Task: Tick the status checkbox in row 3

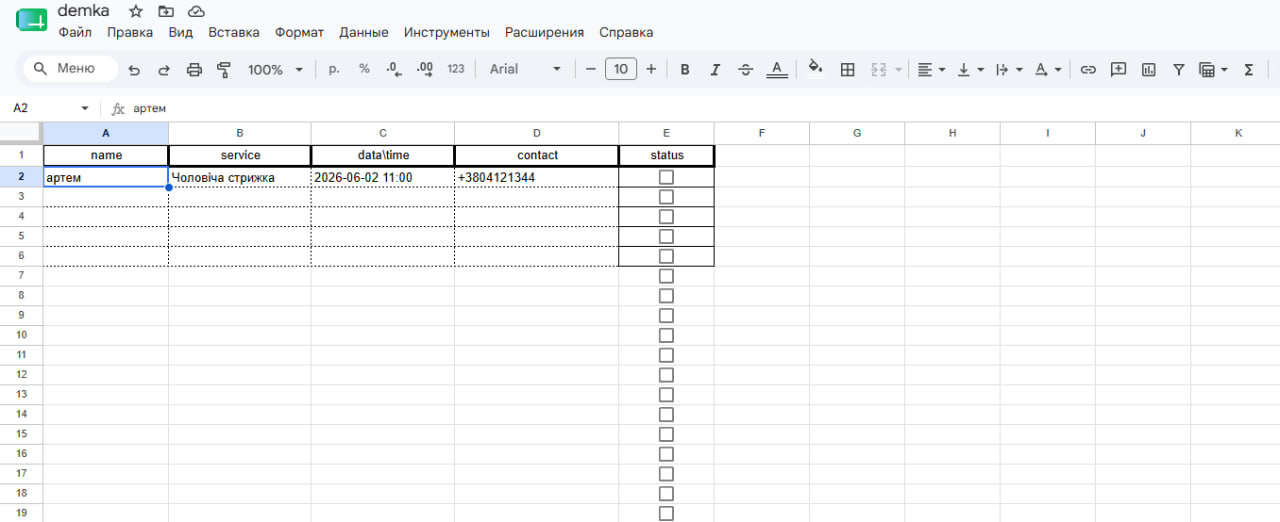Action: coord(666,197)
